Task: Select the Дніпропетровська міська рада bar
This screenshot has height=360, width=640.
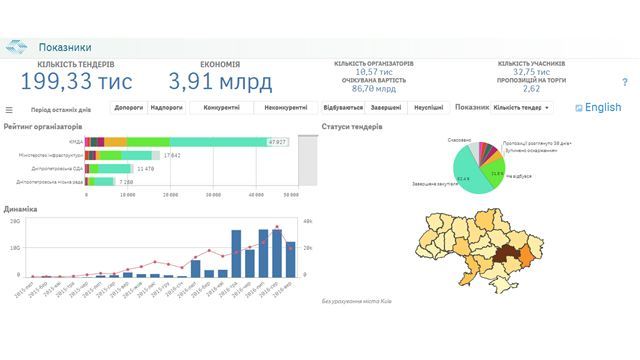Action: coord(100,182)
